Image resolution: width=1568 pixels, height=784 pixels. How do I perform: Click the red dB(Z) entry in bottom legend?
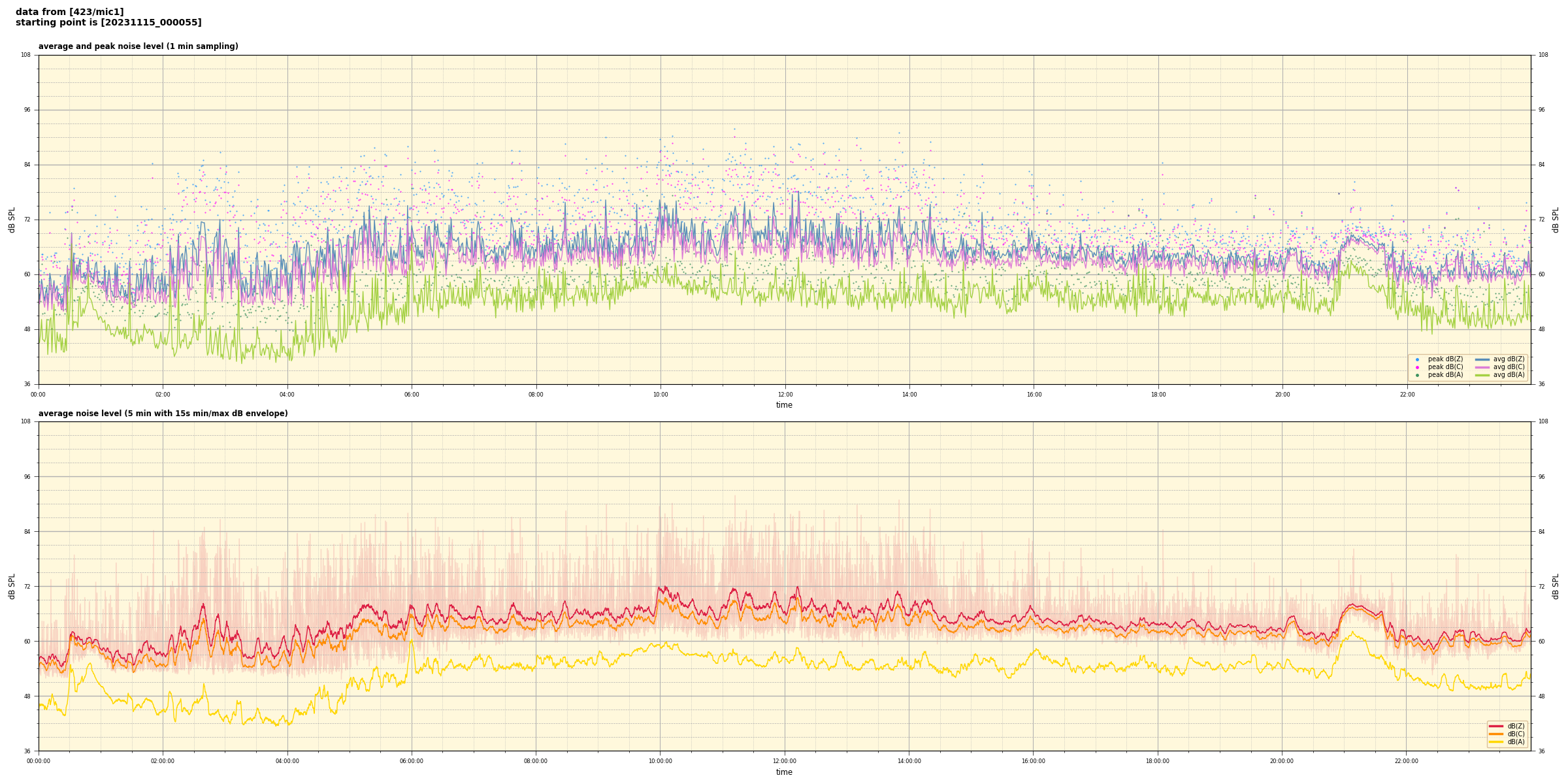pos(1496,726)
